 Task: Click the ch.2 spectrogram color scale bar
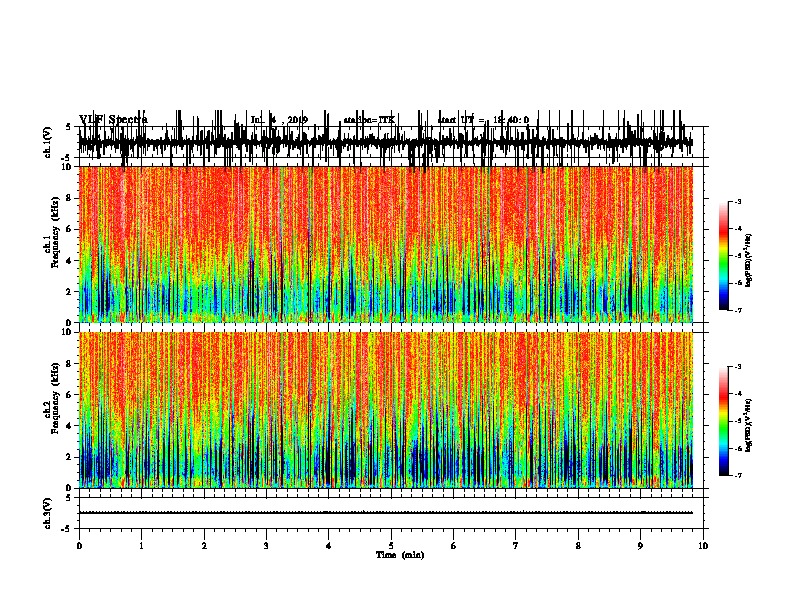click(x=723, y=421)
